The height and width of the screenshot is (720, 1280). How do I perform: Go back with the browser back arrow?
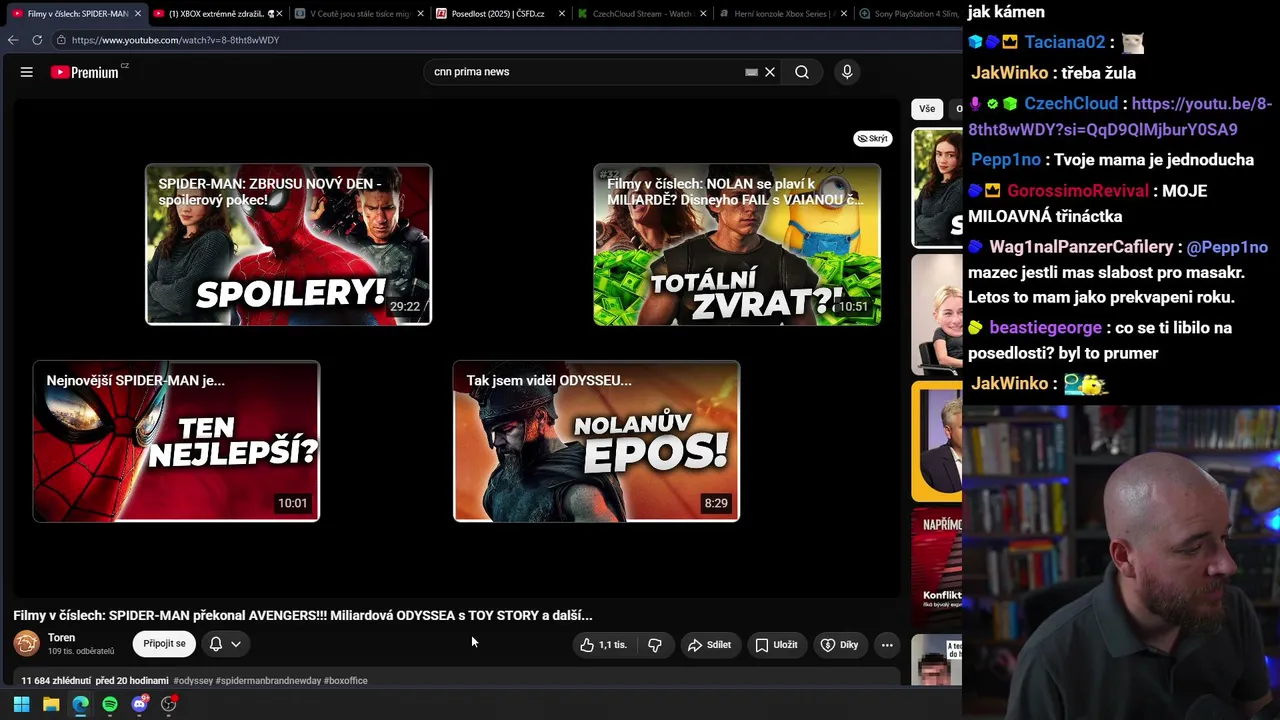click(x=13, y=40)
